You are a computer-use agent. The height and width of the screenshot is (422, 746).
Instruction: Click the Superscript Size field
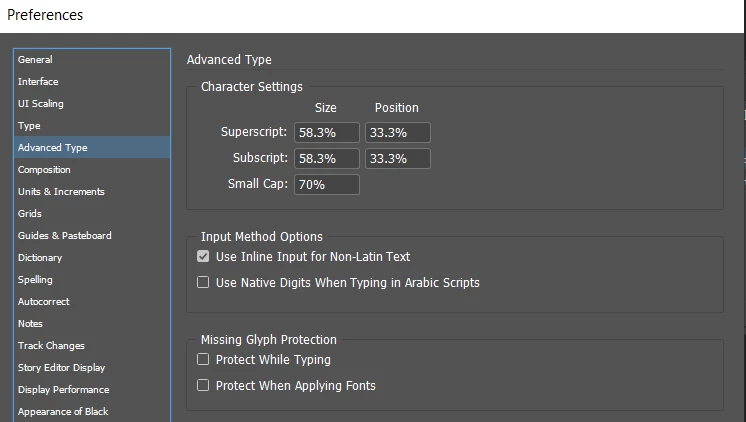(x=326, y=132)
